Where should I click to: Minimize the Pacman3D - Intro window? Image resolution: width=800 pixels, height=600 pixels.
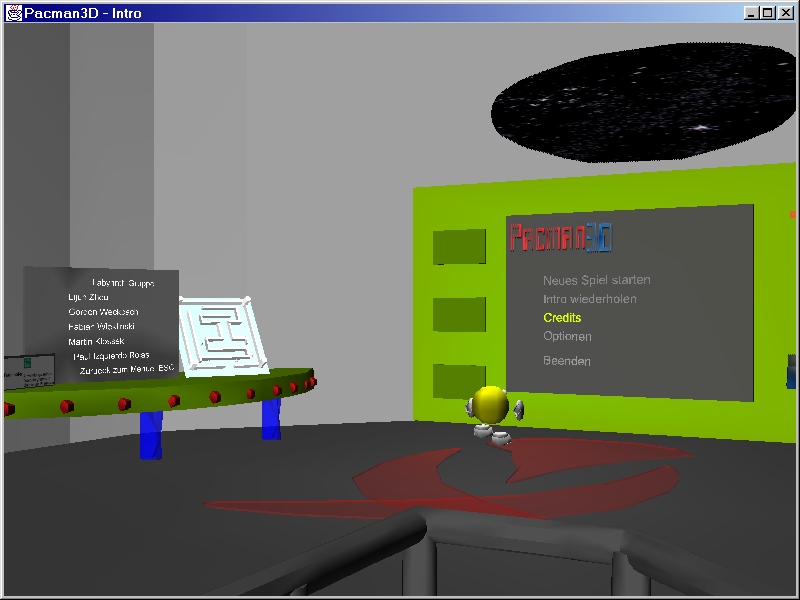point(751,13)
